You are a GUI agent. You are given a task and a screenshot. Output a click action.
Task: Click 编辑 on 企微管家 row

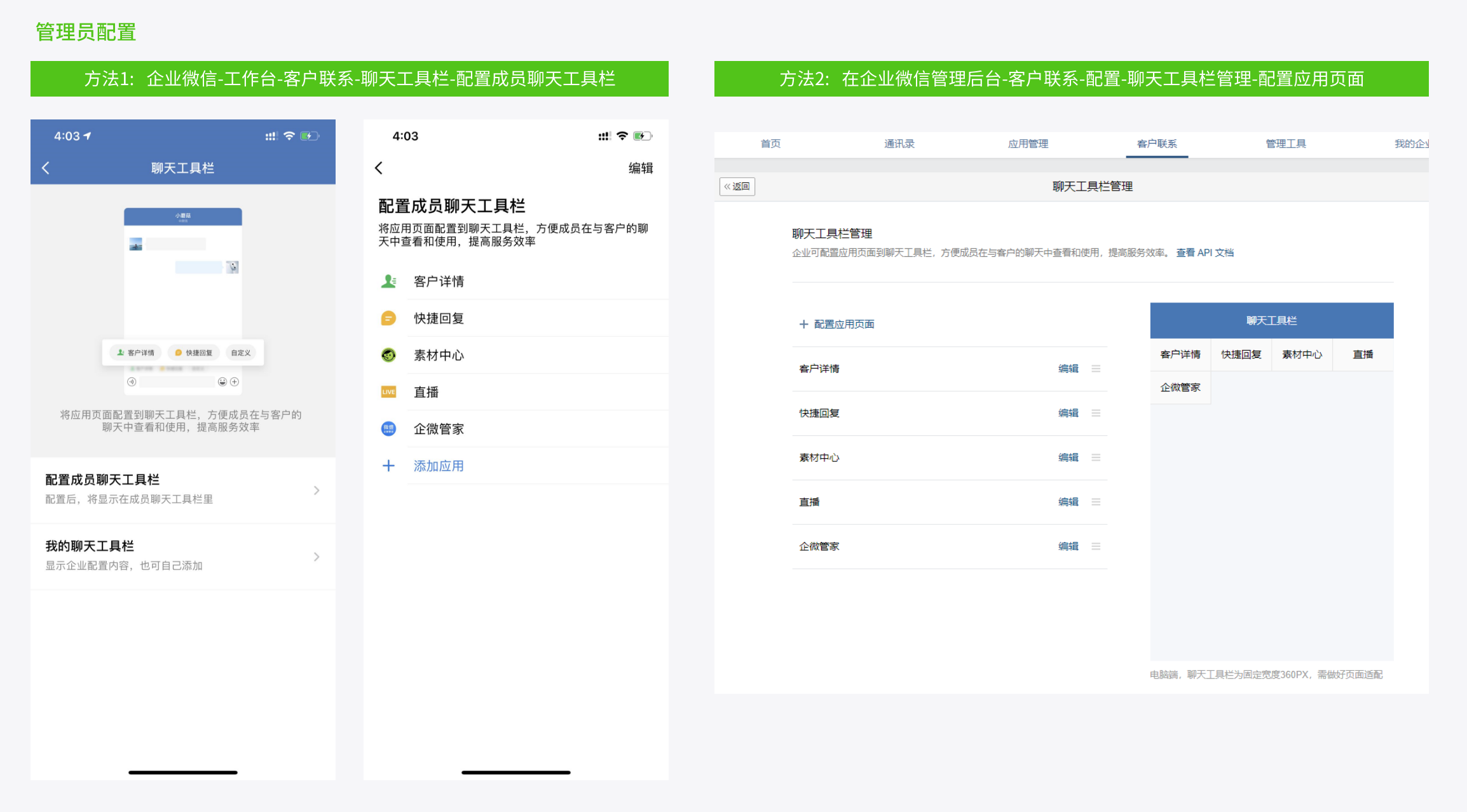click(1068, 546)
